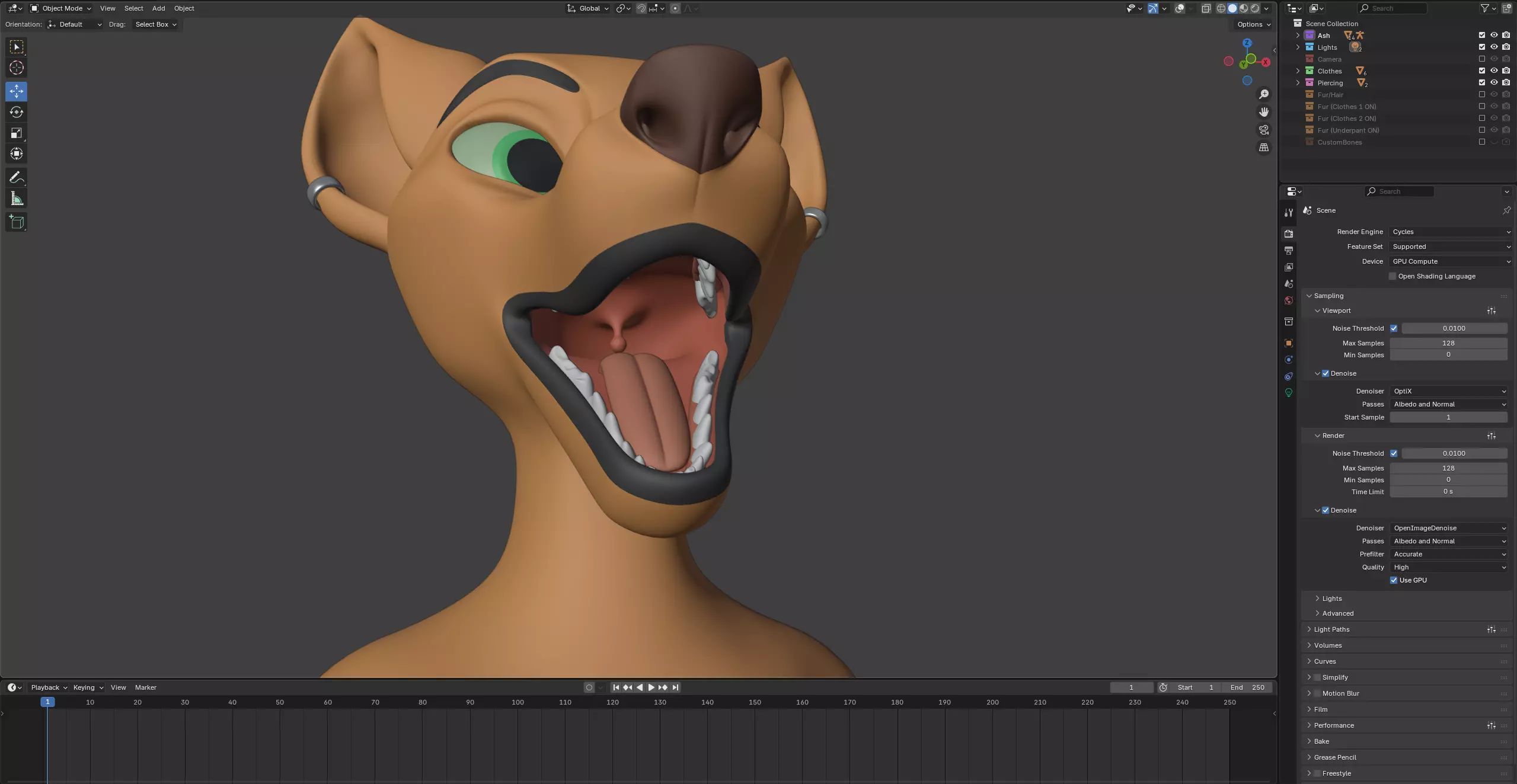Viewport: 1517px width, 784px height.
Task: Select the Cursor tool
Action: coord(17,68)
